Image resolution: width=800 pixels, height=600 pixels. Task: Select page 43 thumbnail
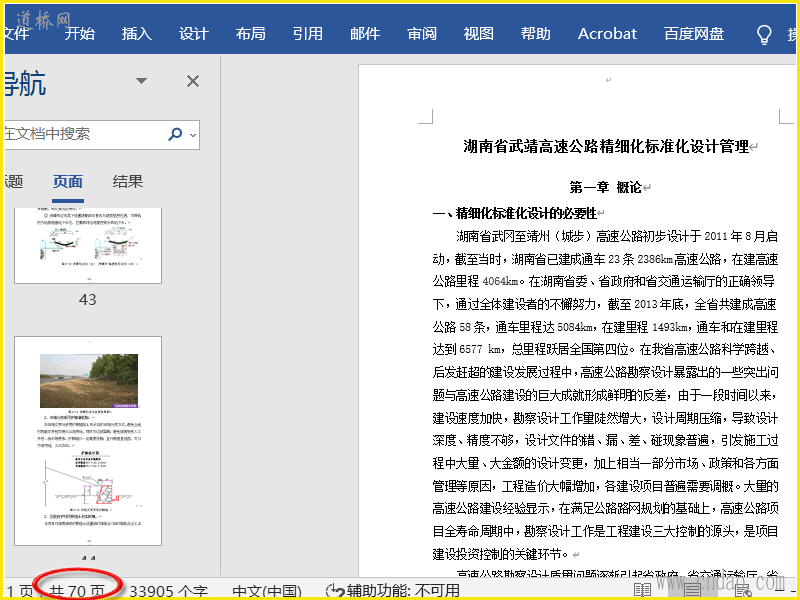[88, 245]
